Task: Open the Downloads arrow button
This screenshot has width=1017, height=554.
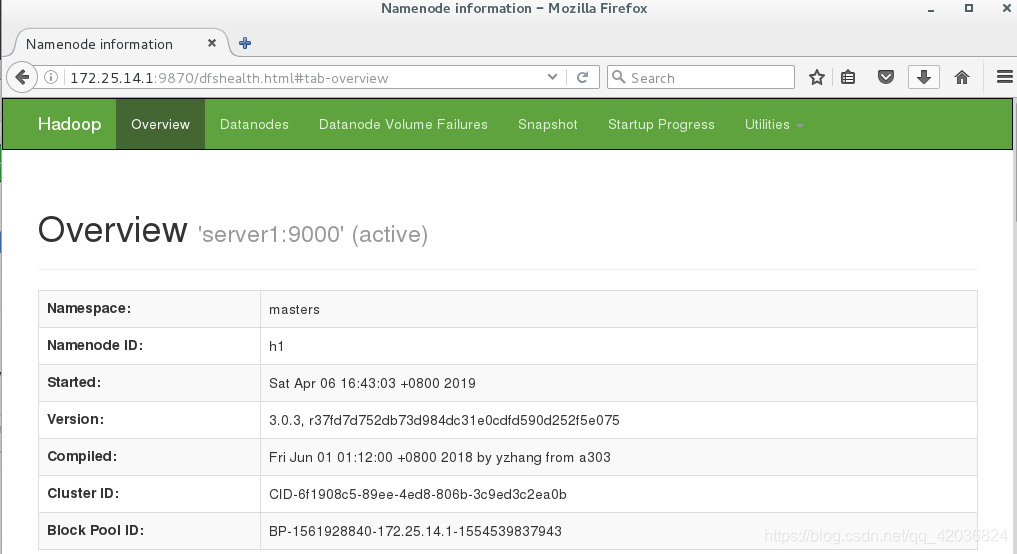Action: [x=924, y=77]
